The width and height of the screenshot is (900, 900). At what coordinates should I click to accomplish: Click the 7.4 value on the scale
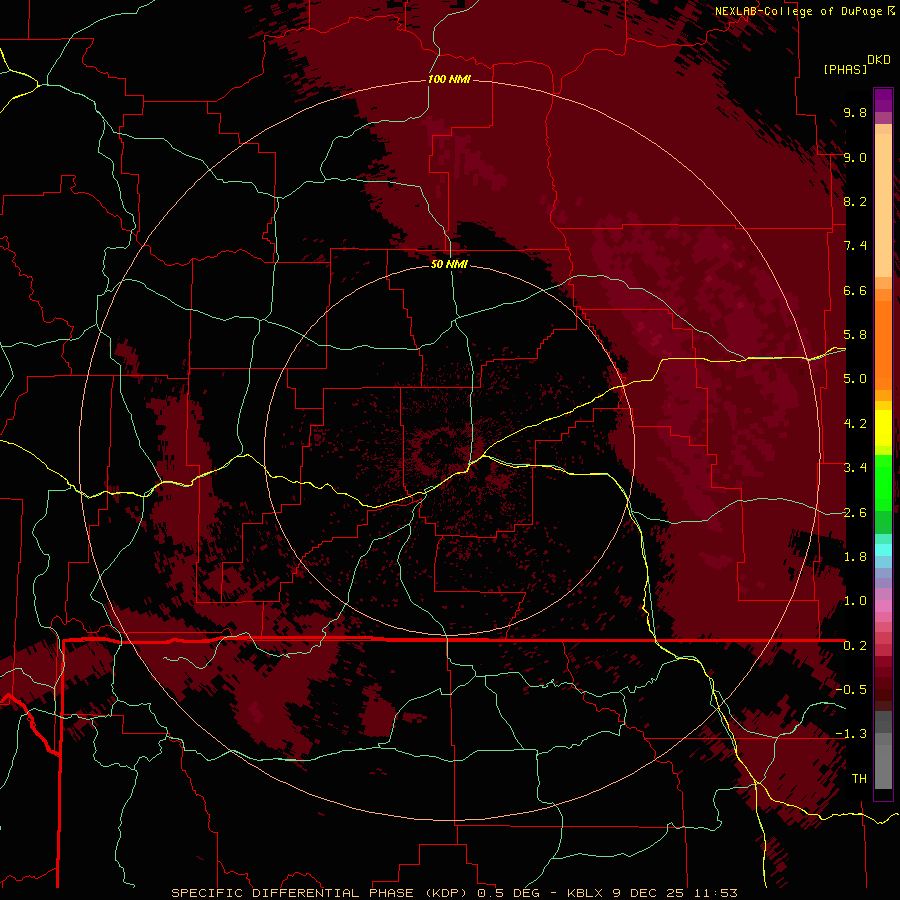tap(855, 246)
